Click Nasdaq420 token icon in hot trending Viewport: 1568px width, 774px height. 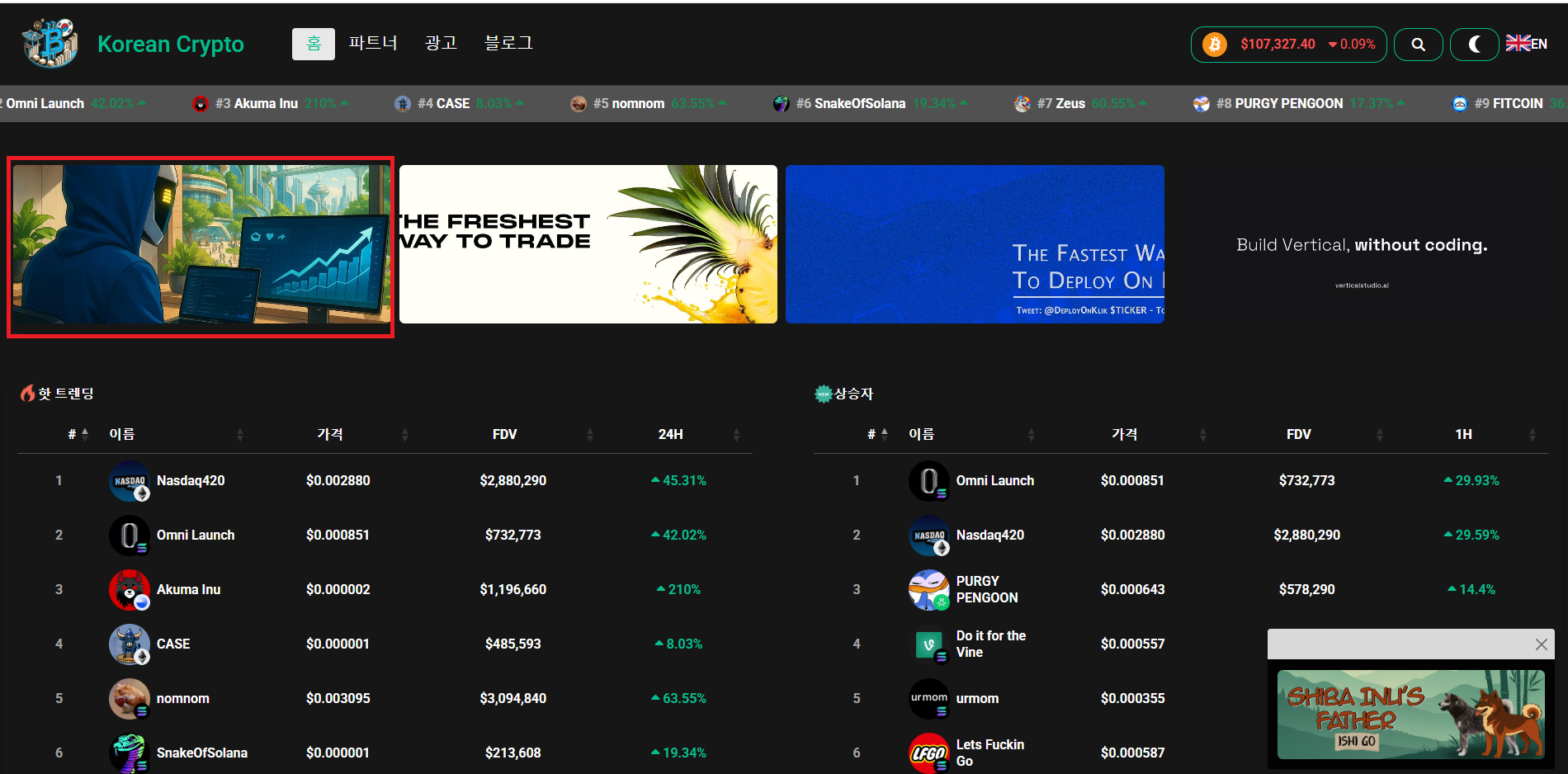[130, 481]
